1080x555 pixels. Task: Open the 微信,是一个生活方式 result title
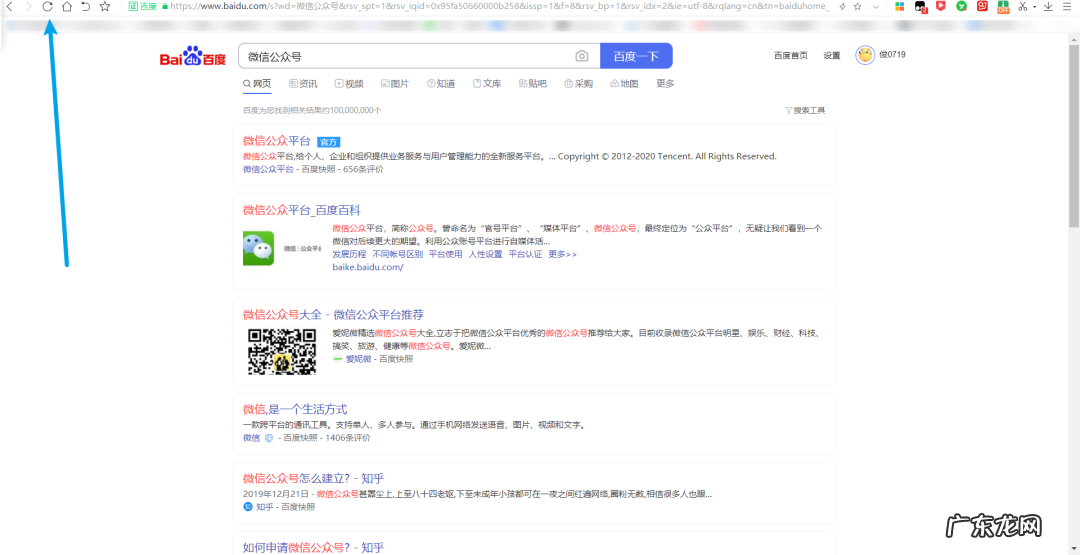295,409
